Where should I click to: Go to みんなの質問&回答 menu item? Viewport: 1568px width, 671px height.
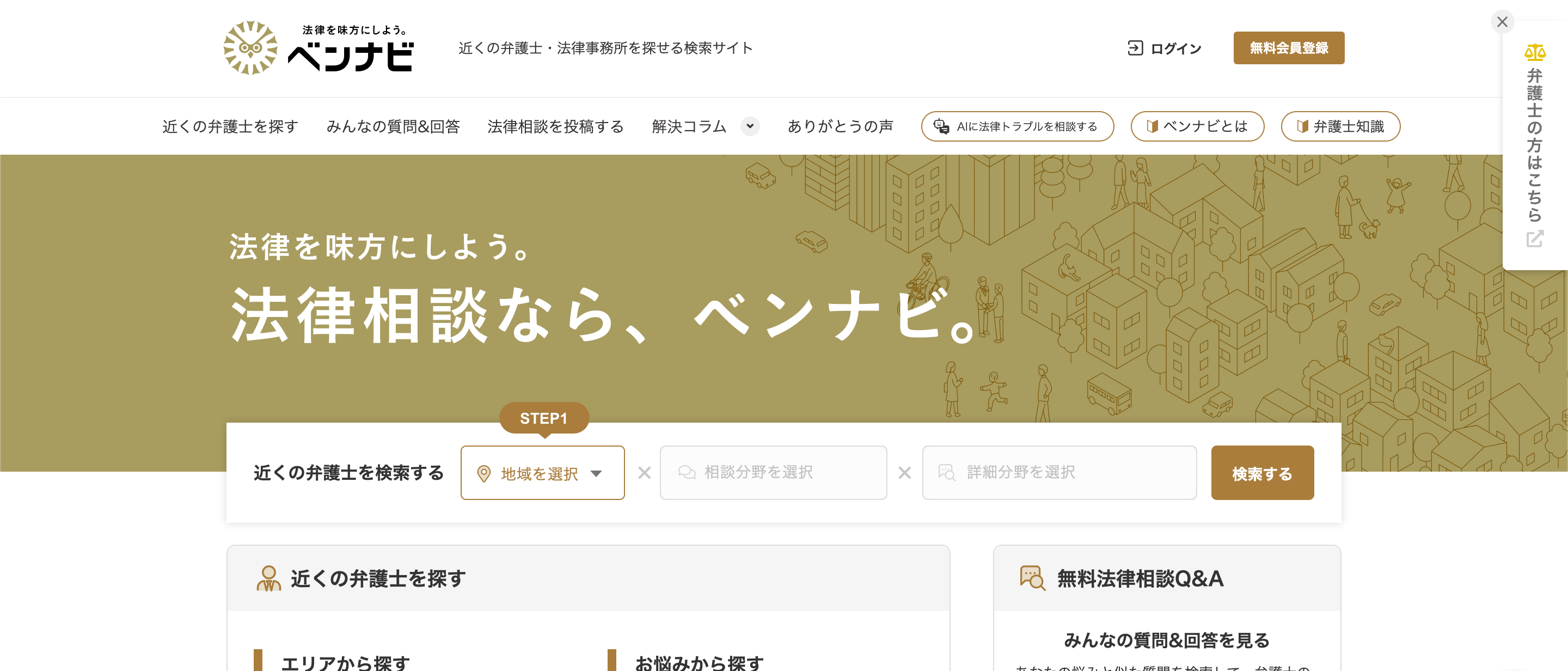393,127
